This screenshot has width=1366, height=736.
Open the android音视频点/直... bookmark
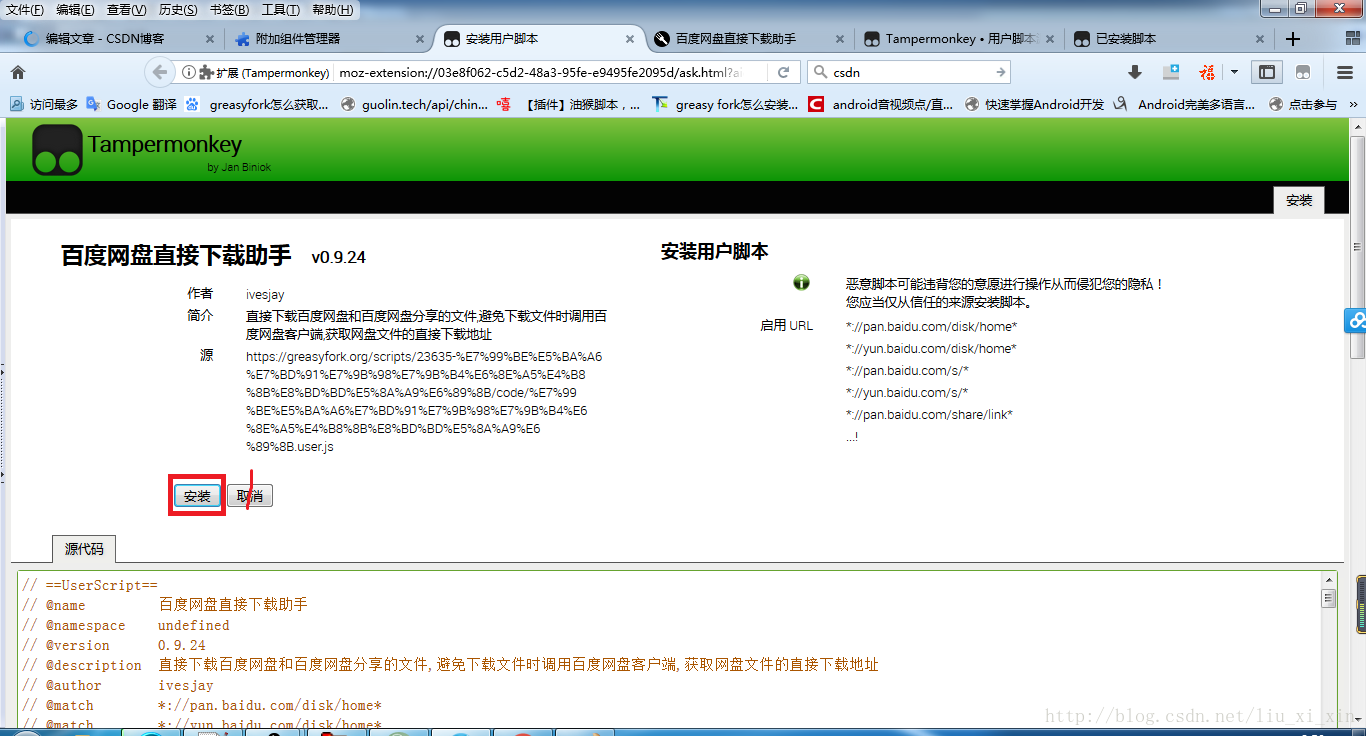pyautogui.click(x=882, y=104)
